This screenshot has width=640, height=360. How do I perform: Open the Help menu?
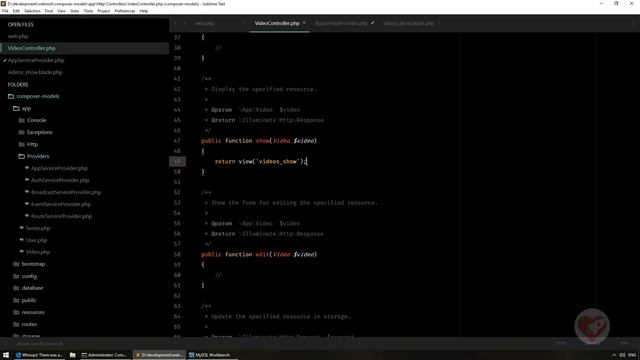click(144, 11)
